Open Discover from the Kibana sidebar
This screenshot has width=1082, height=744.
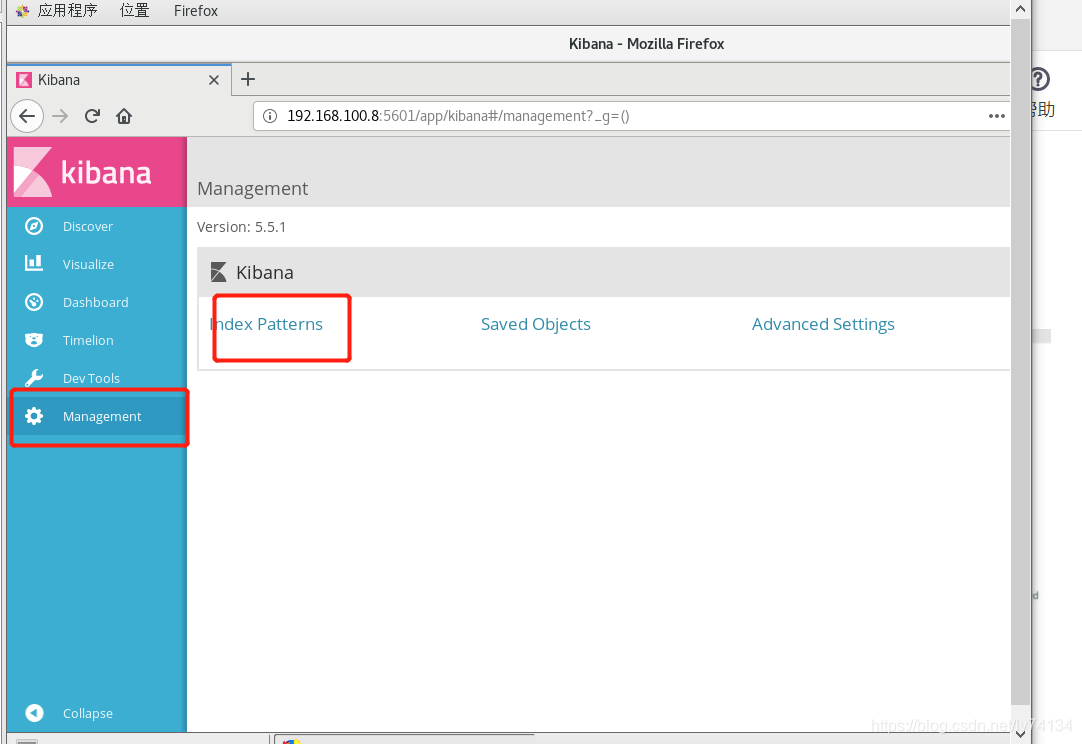[x=97, y=226]
